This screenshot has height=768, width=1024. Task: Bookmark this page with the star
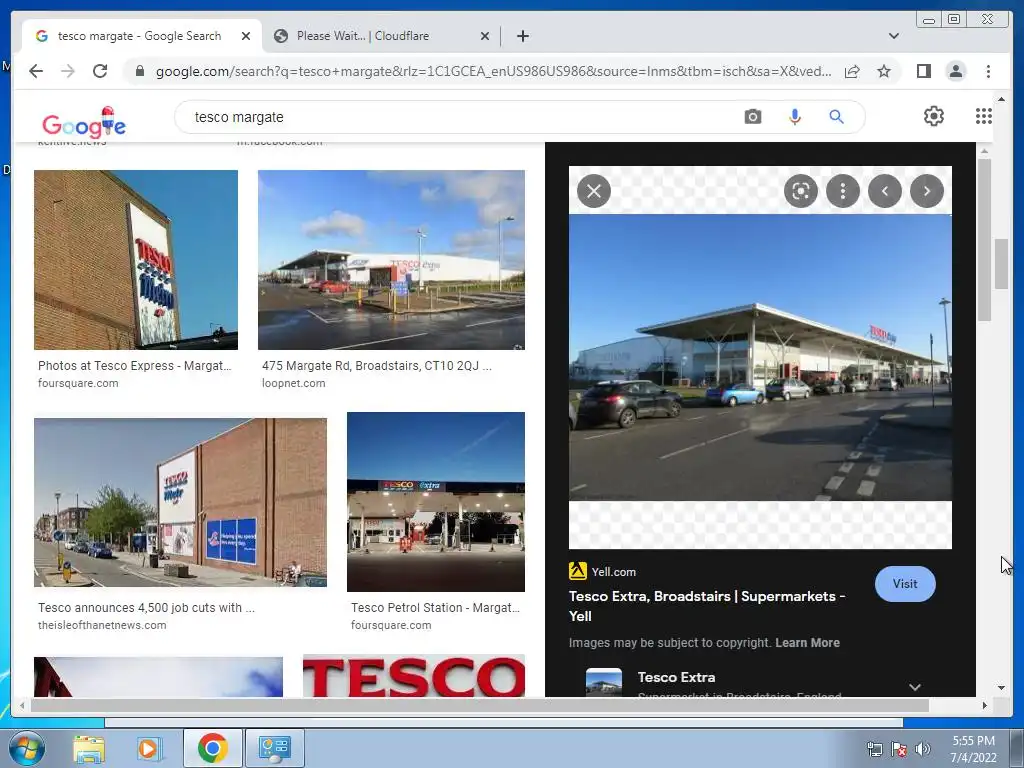click(x=884, y=71)
